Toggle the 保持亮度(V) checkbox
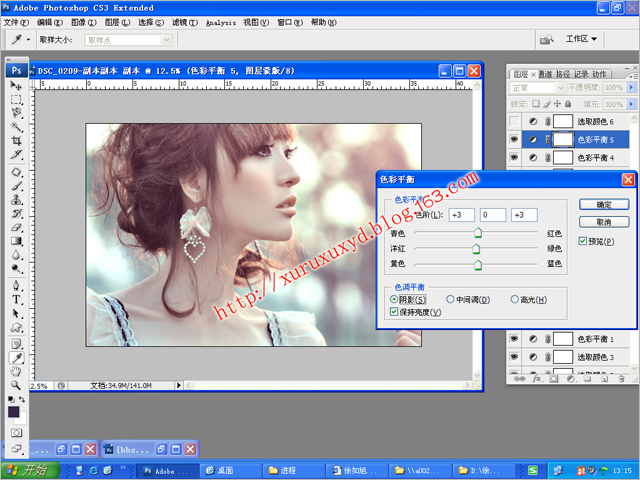 click(394, 312)
